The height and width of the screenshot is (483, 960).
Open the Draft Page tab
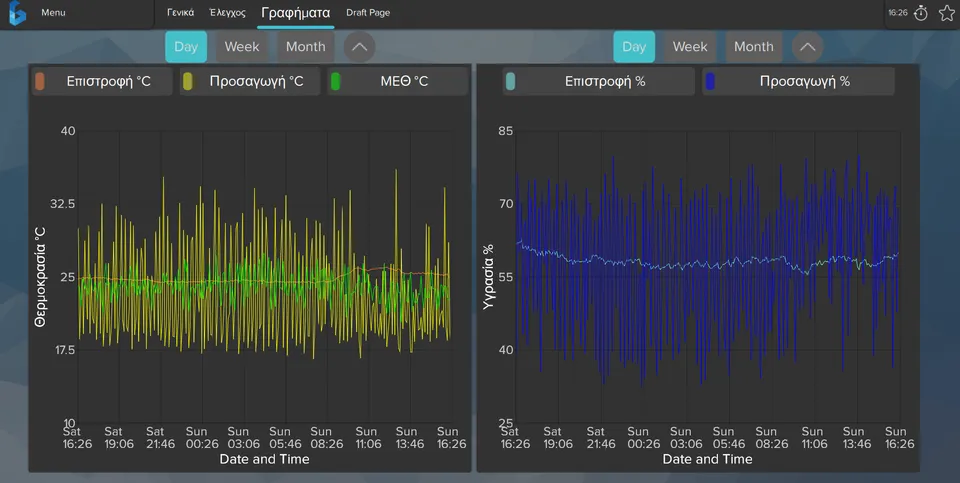[x=368, y=12]
